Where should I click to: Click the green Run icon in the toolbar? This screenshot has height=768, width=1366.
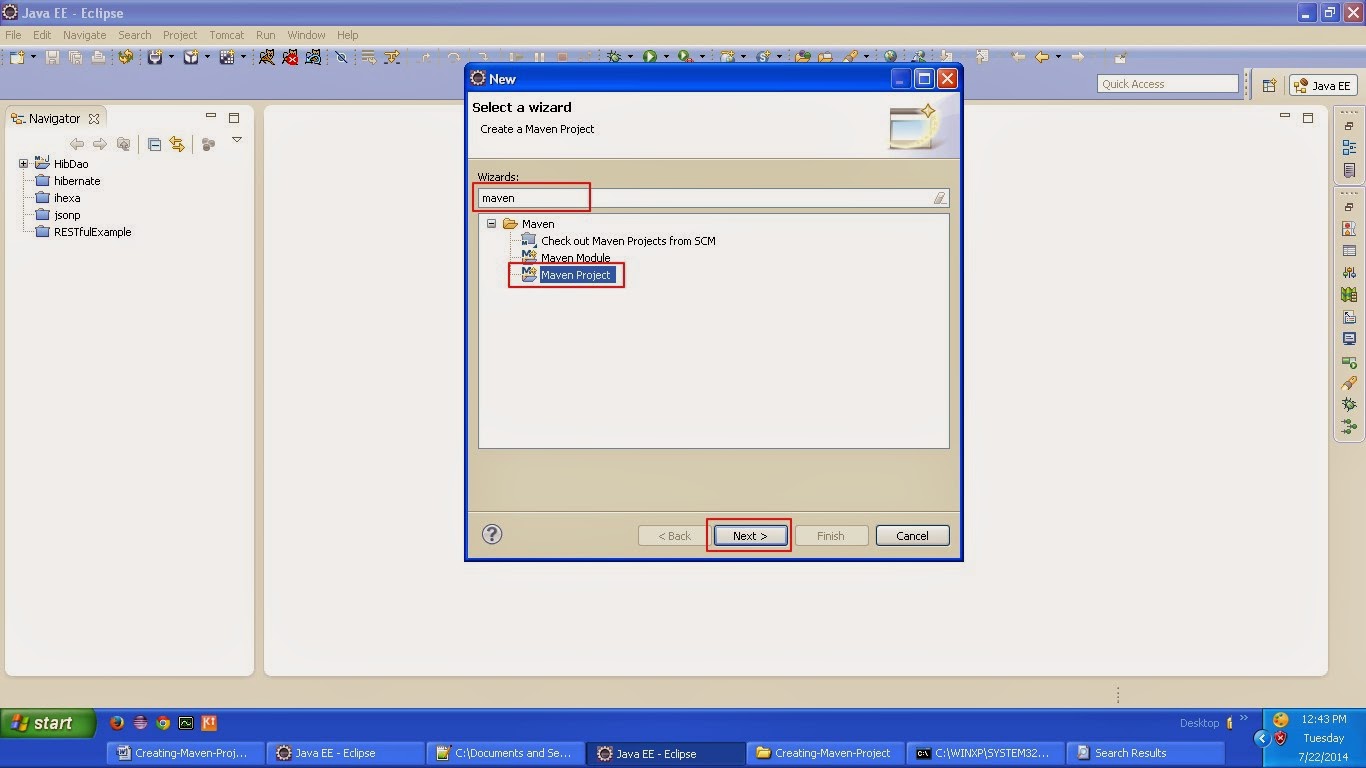(x=650, y=57)
